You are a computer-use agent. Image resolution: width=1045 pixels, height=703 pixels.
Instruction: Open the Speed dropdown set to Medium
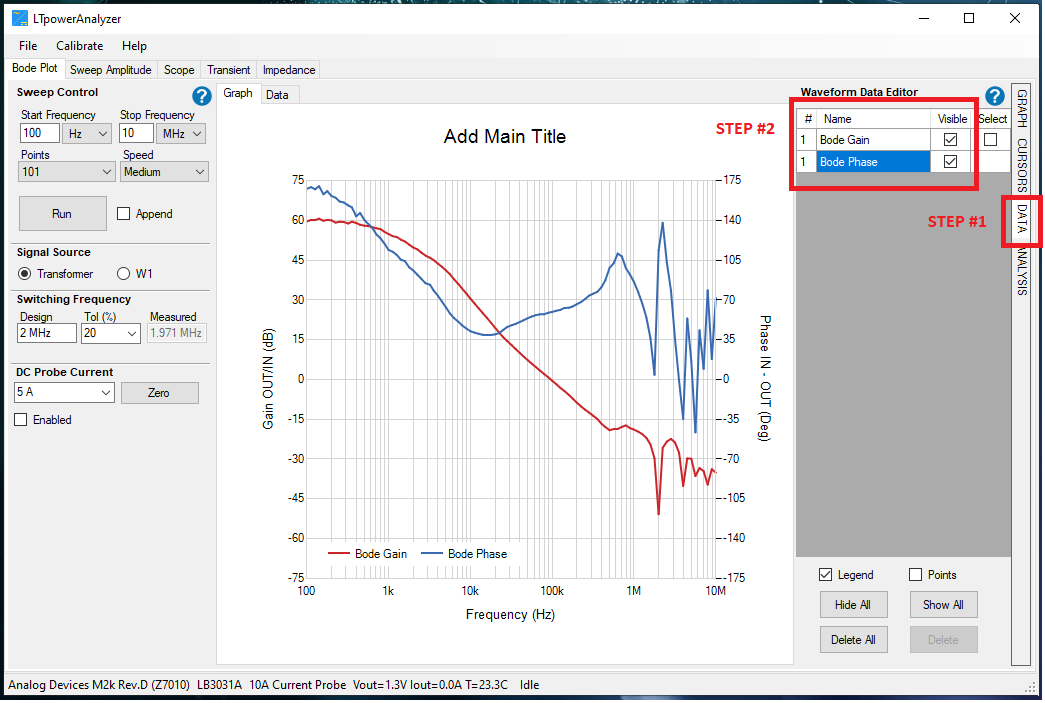click(x=165, y=172)
